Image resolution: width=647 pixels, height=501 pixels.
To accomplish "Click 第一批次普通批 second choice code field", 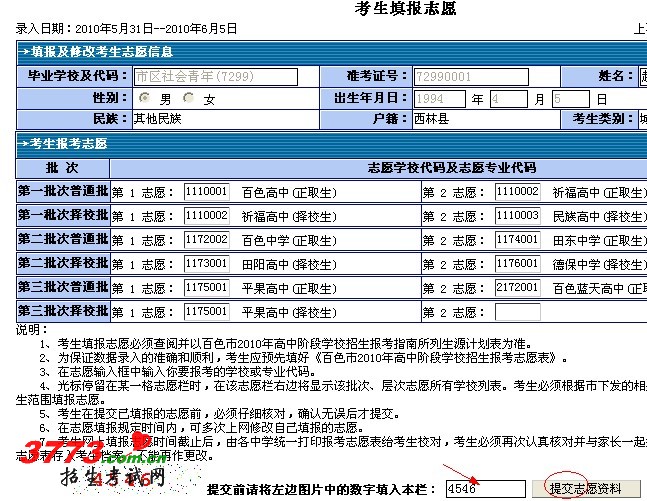I will pos(517,191).
